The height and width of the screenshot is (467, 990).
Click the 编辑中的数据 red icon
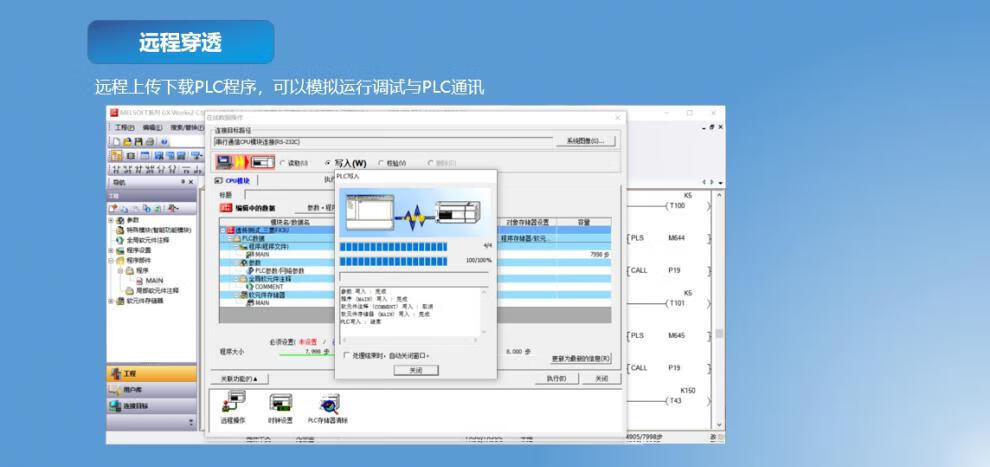coord(225,207)
